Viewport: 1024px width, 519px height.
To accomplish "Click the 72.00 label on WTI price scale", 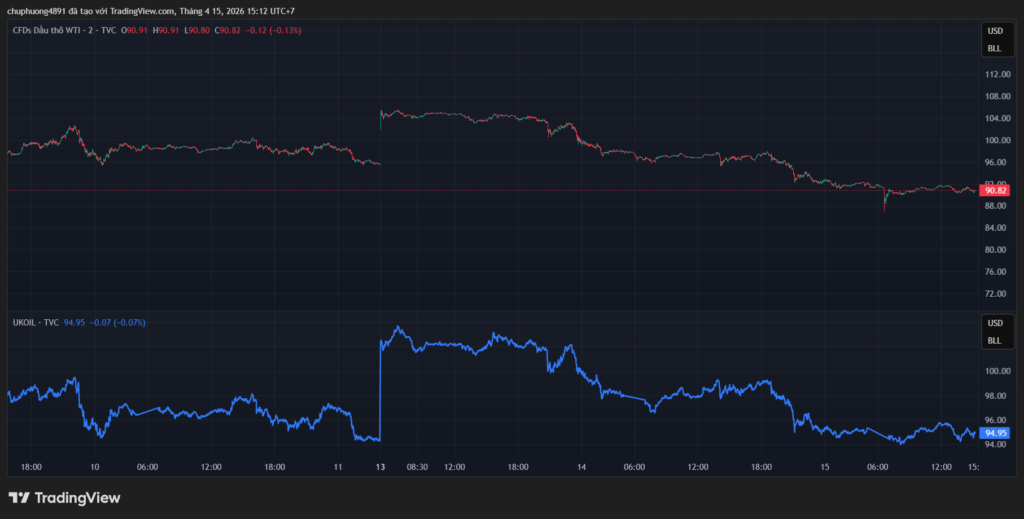I will (x=995, y=294).
